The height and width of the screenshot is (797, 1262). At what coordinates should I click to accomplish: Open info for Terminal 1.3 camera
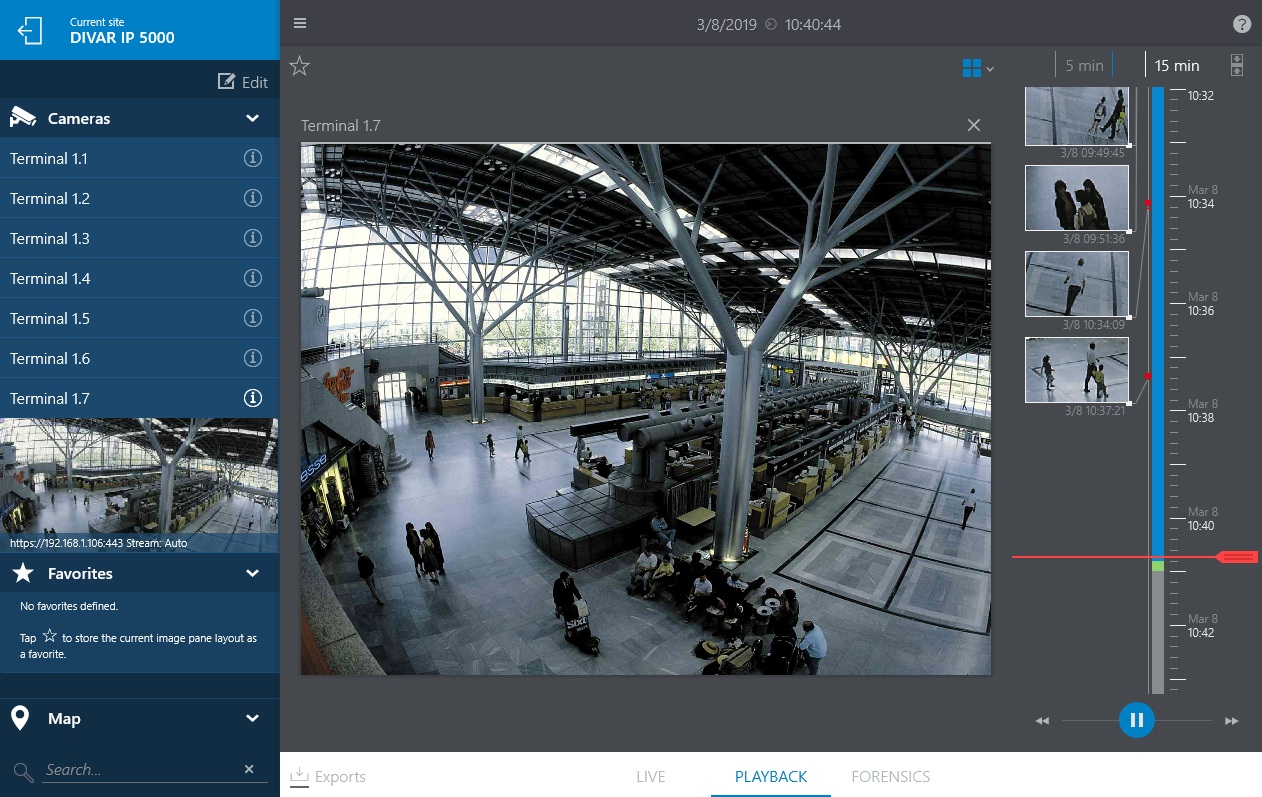(x=253, y=238)
